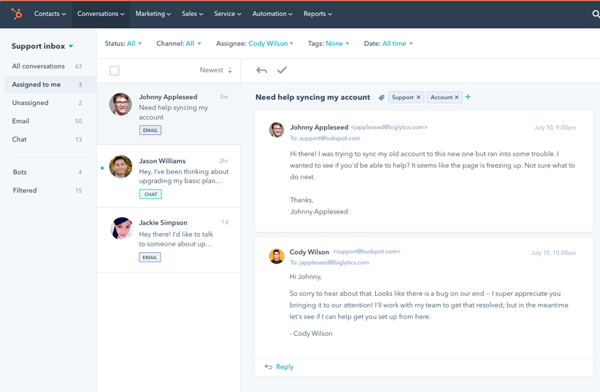Mark conversation closed with checkmark icon
This screenshot has height=392, width=600.
[x=282, y=70]
